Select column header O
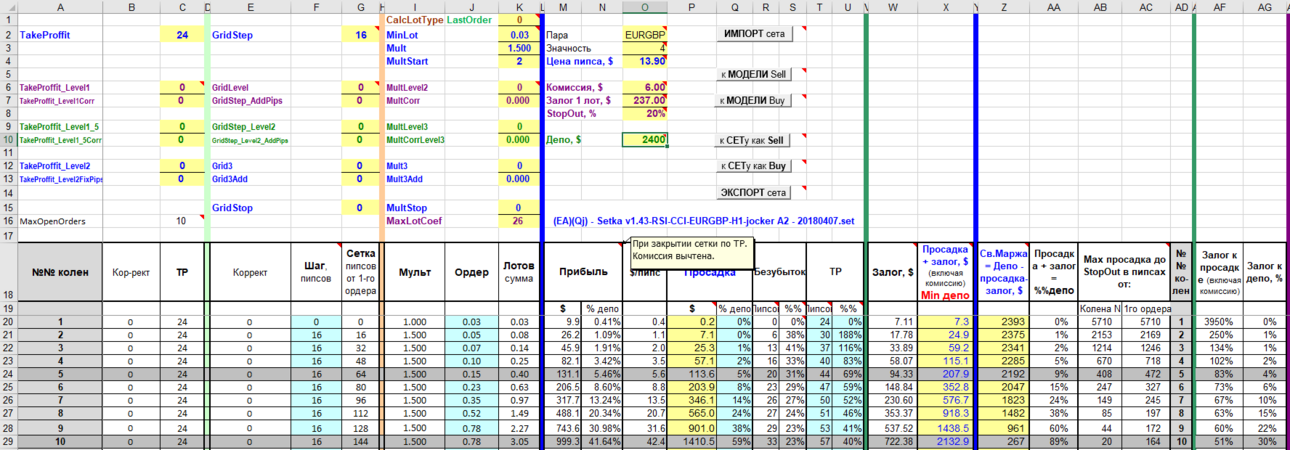 pos(645,7)
